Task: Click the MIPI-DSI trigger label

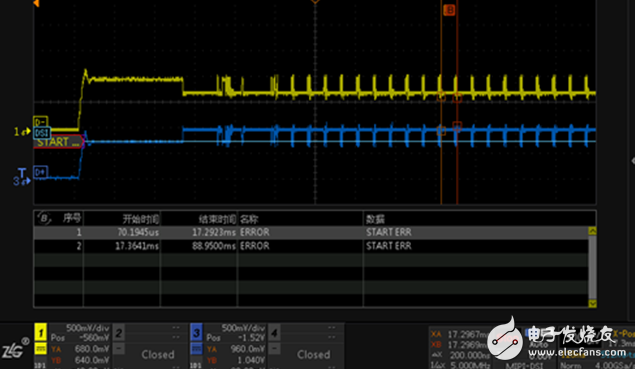Action: (524, 365)
